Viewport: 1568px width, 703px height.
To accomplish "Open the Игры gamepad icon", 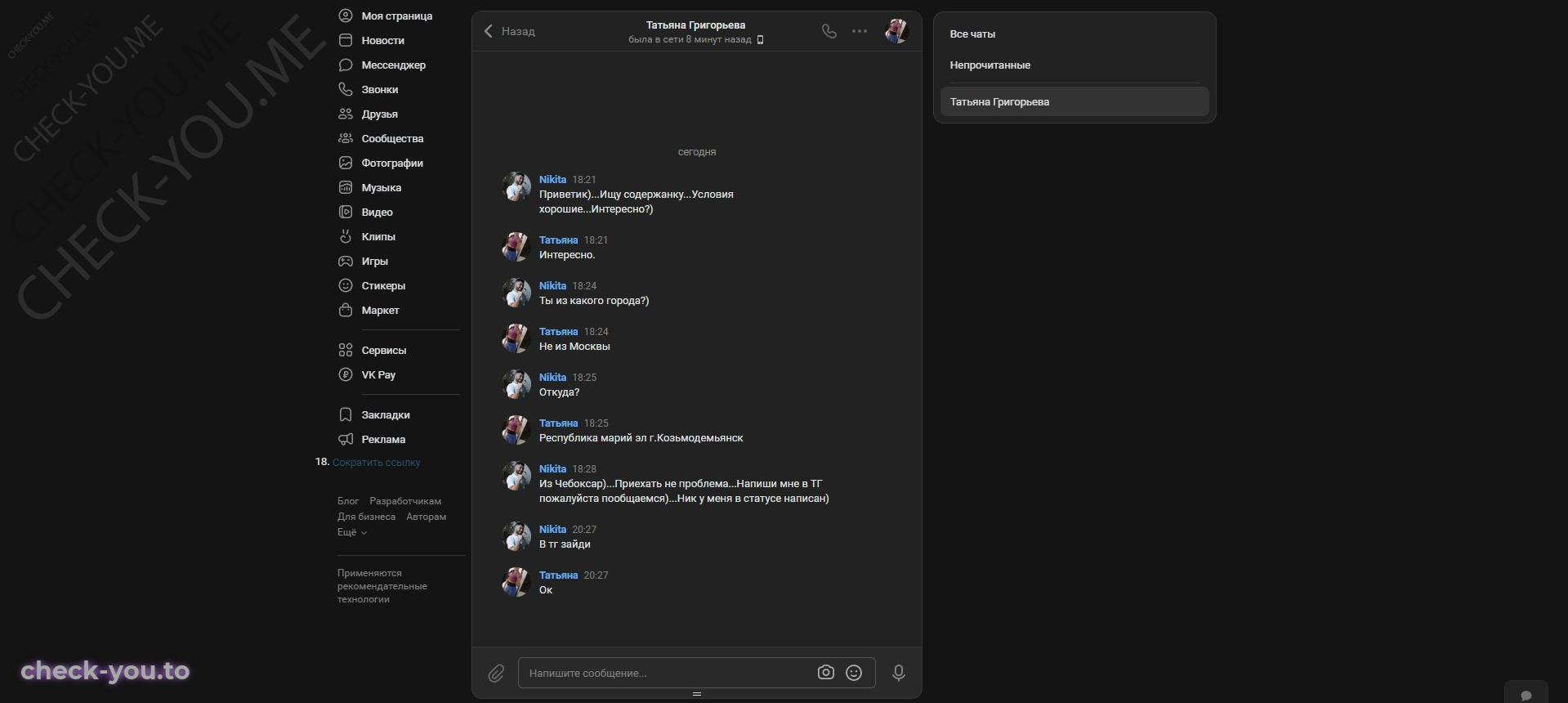I will 346,261.
